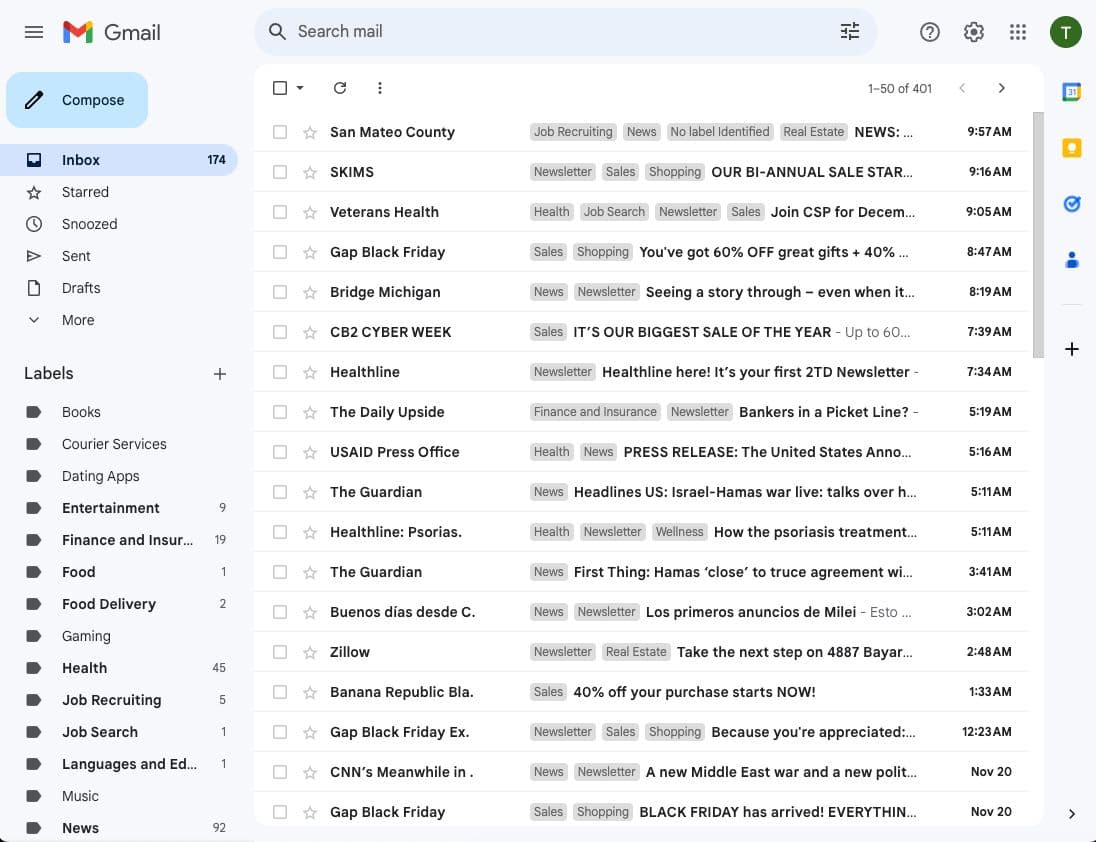1096x842 pixels.
Task: Open the Inbox folder
Action: pos(119,160)
